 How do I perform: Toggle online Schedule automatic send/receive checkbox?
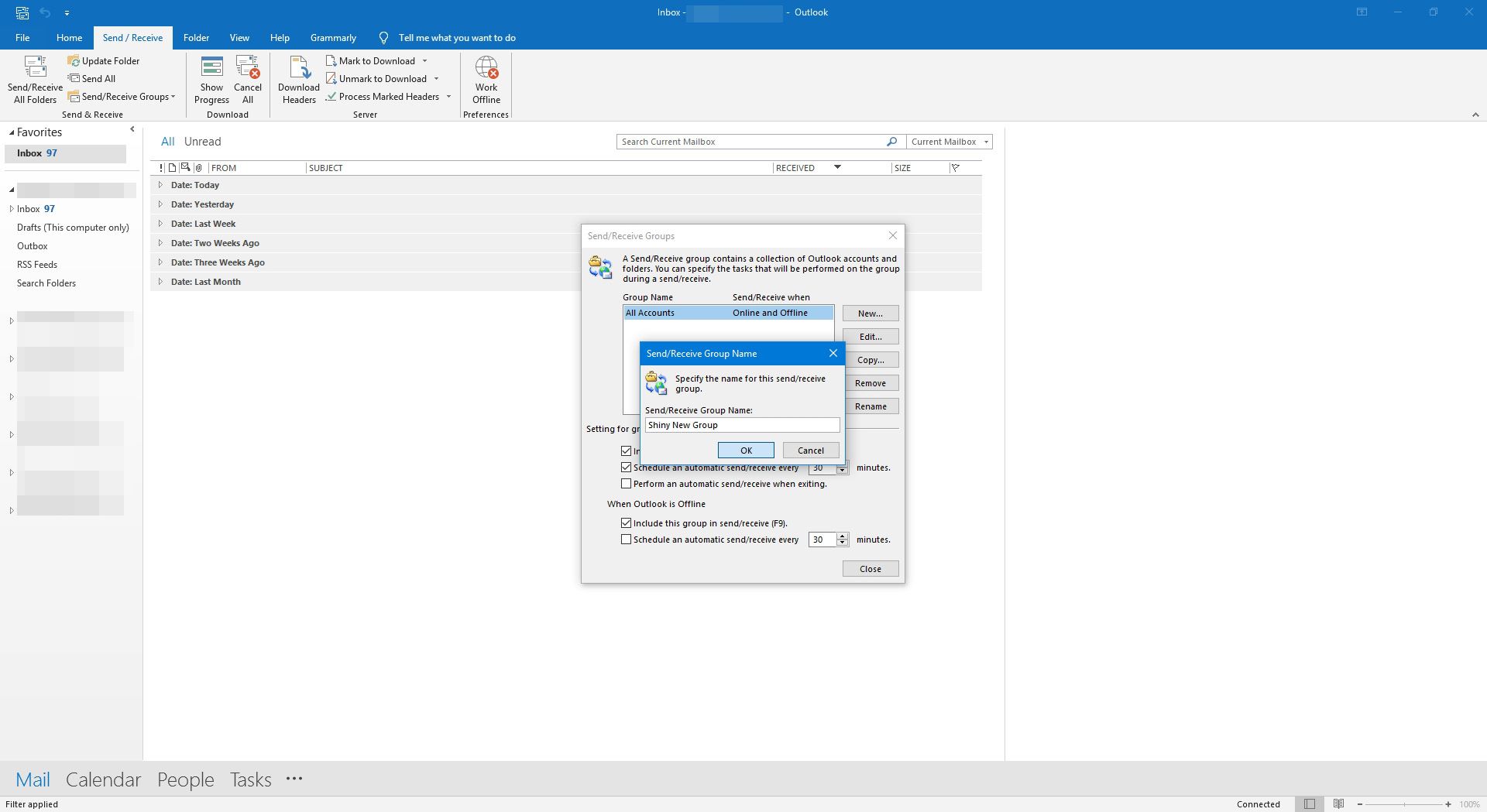coord(627,468)
